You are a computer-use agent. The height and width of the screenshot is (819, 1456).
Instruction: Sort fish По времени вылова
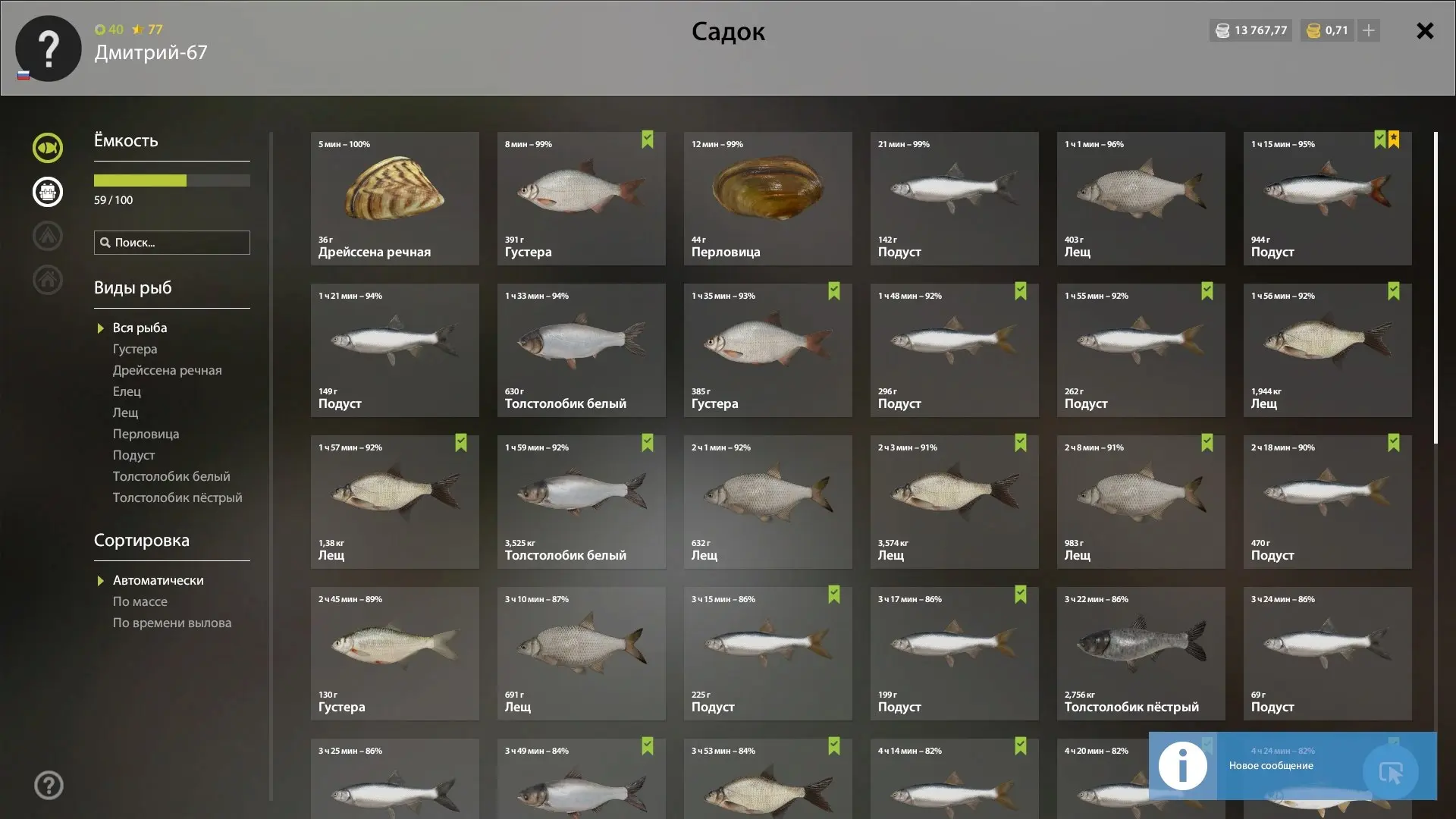coord(172,623)
